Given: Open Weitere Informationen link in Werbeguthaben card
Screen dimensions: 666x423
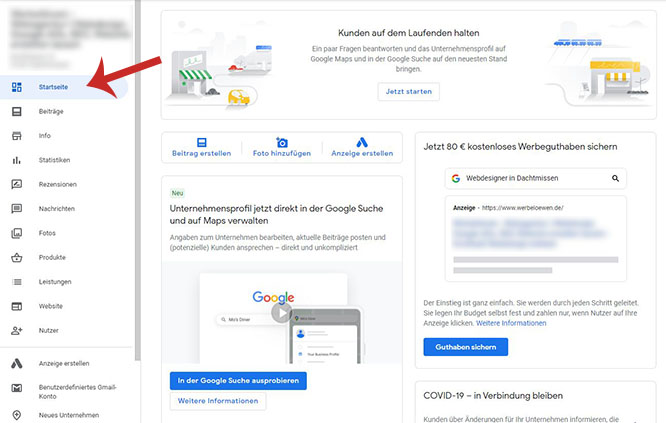Looking at the screenshot, I should [x=511, y=323].
